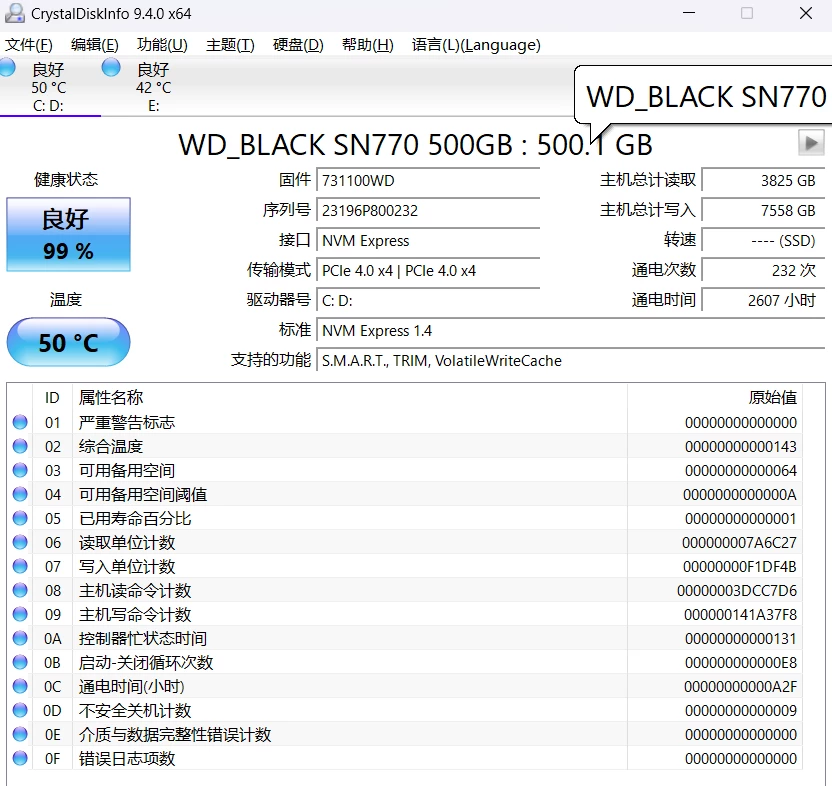The image size is (832, 786).
Task: Select attribute name 严重警告标志
Action: pos(127,422)
